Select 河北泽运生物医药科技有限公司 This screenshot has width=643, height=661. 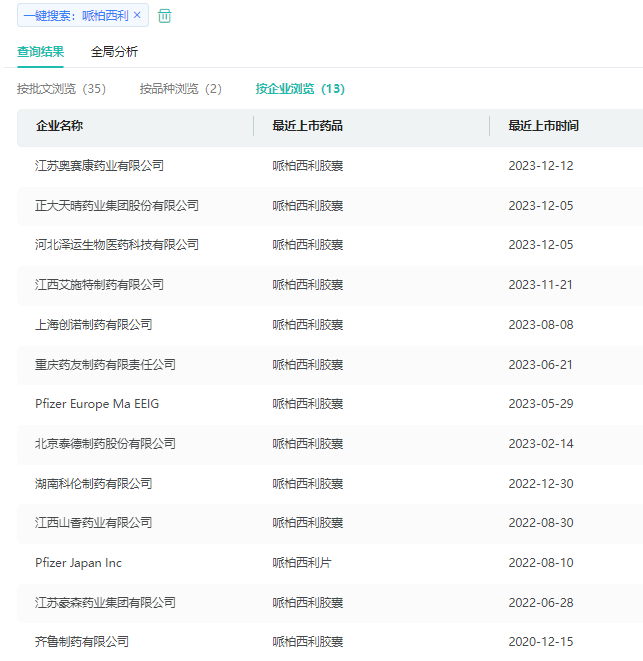coord(117,245)
